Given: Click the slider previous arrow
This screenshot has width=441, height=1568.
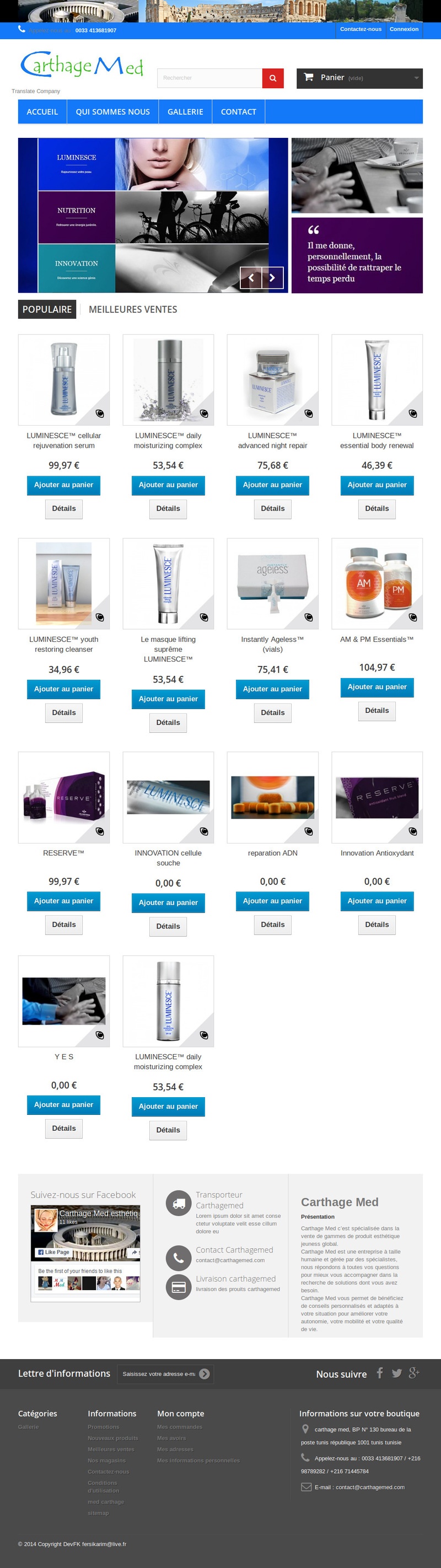Looking at the screenshot, I should point(251,277).
